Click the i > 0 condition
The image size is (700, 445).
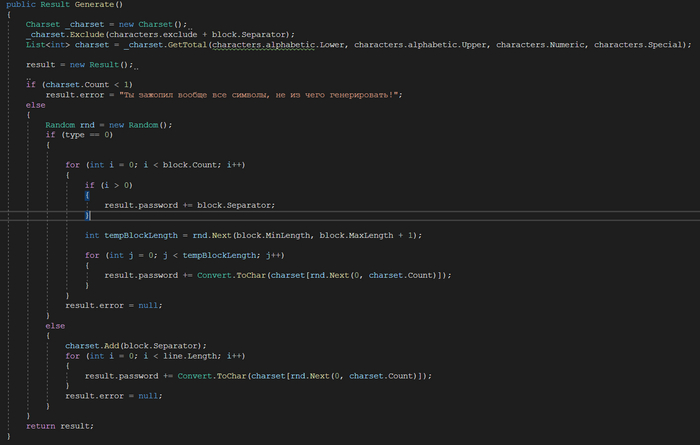(116, 185)
